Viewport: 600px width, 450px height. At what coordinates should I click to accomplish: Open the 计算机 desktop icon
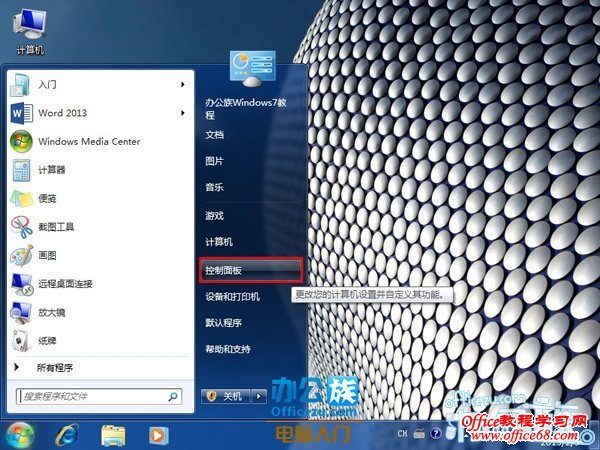29,32
